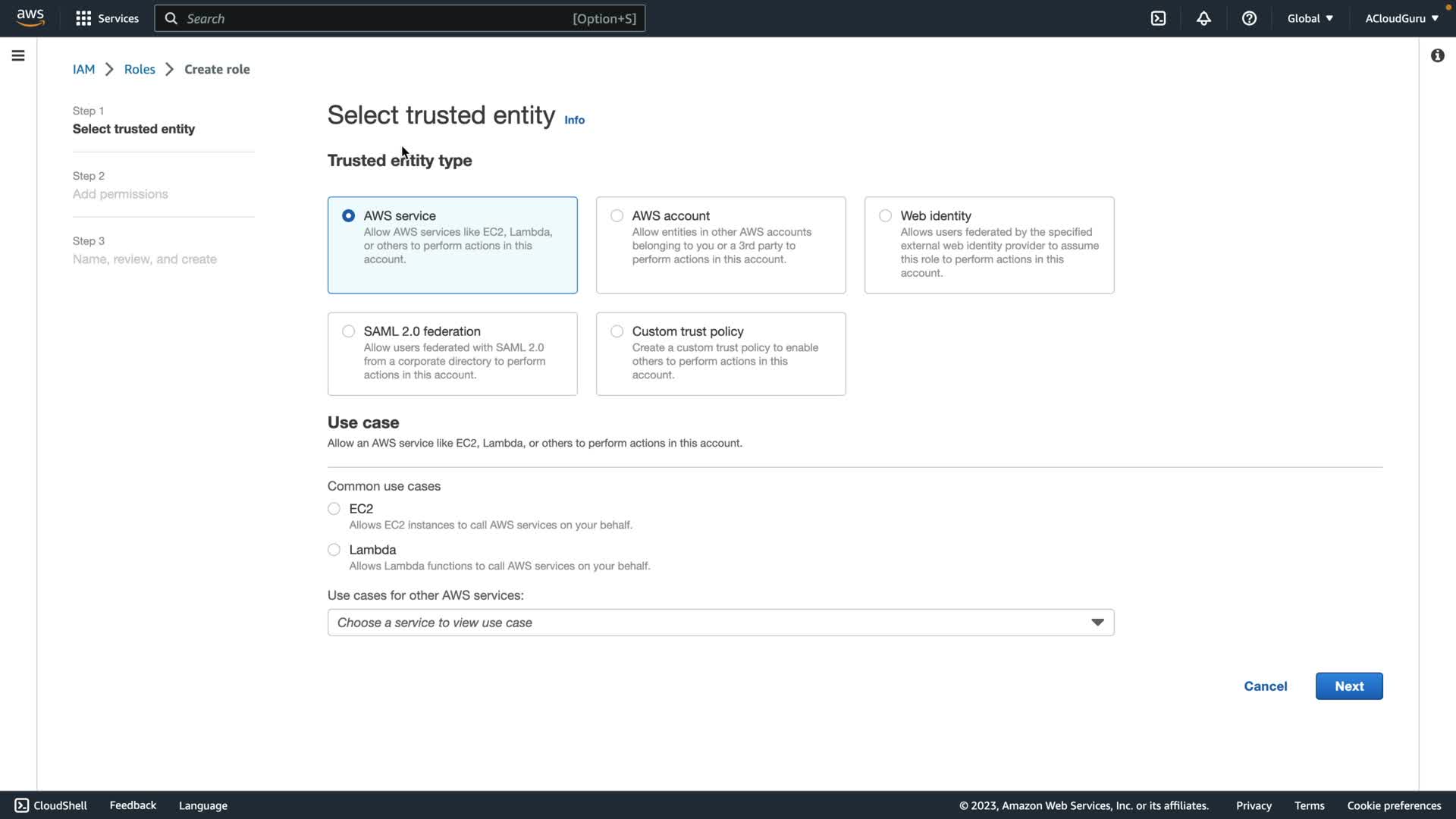This screenshot has height=819, width=1456.
Task: Open the service use case dropdown
Action: pos(720,623)
